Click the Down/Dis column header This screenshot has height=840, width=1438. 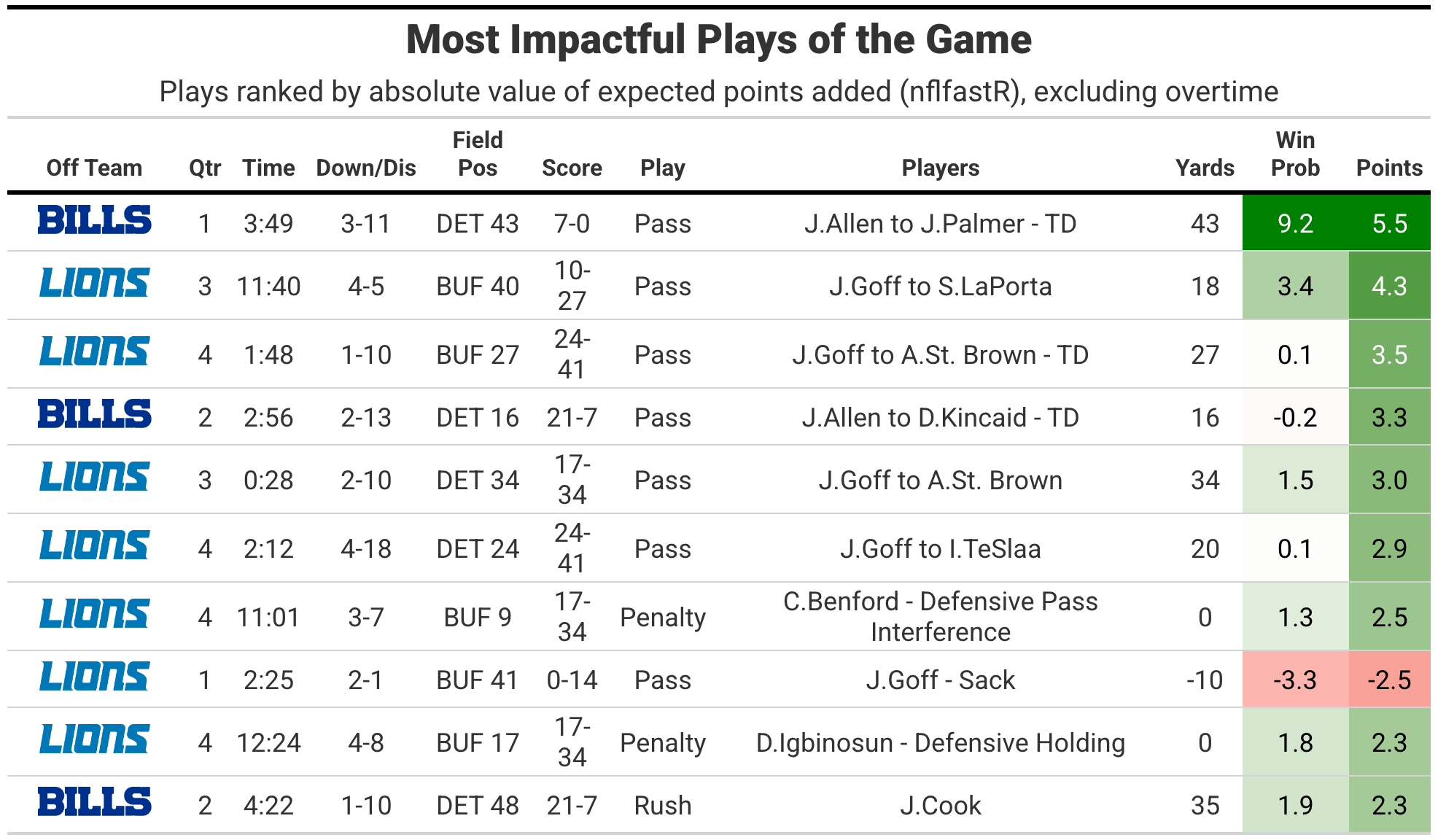(366, 168)
